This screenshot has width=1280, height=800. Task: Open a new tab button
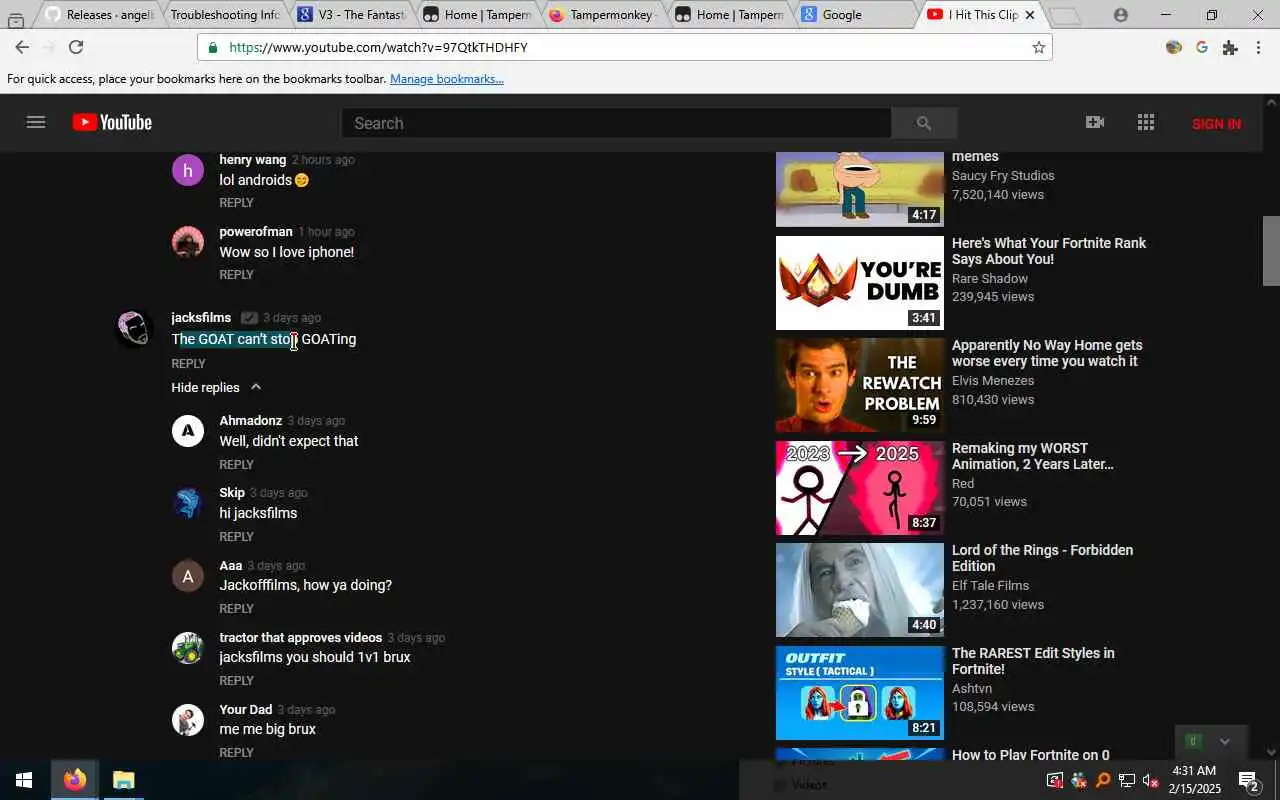point(1067,16)
